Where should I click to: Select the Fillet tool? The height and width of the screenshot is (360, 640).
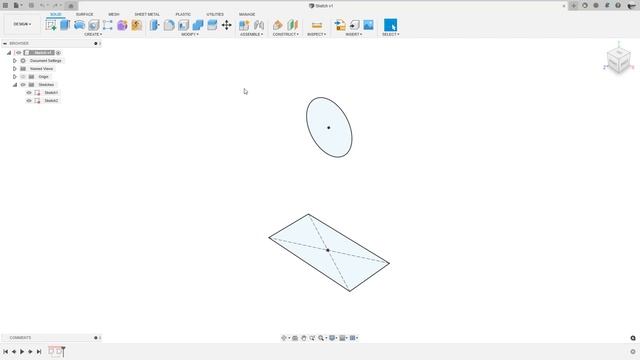point(169,25)
